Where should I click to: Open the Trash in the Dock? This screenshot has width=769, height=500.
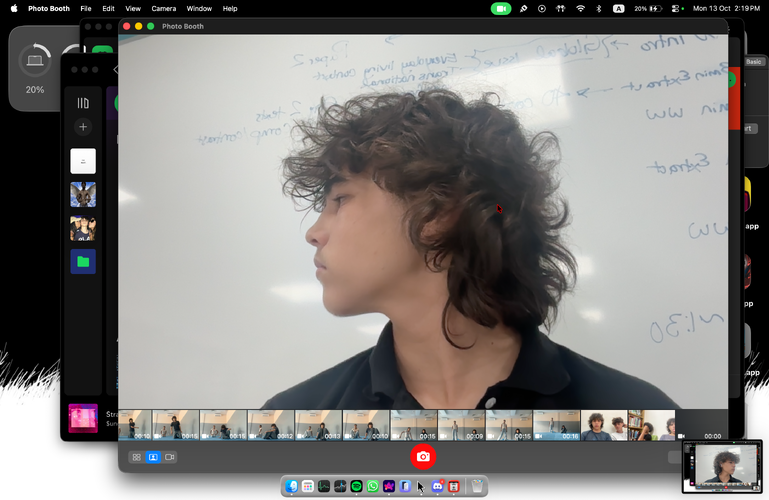477,486
